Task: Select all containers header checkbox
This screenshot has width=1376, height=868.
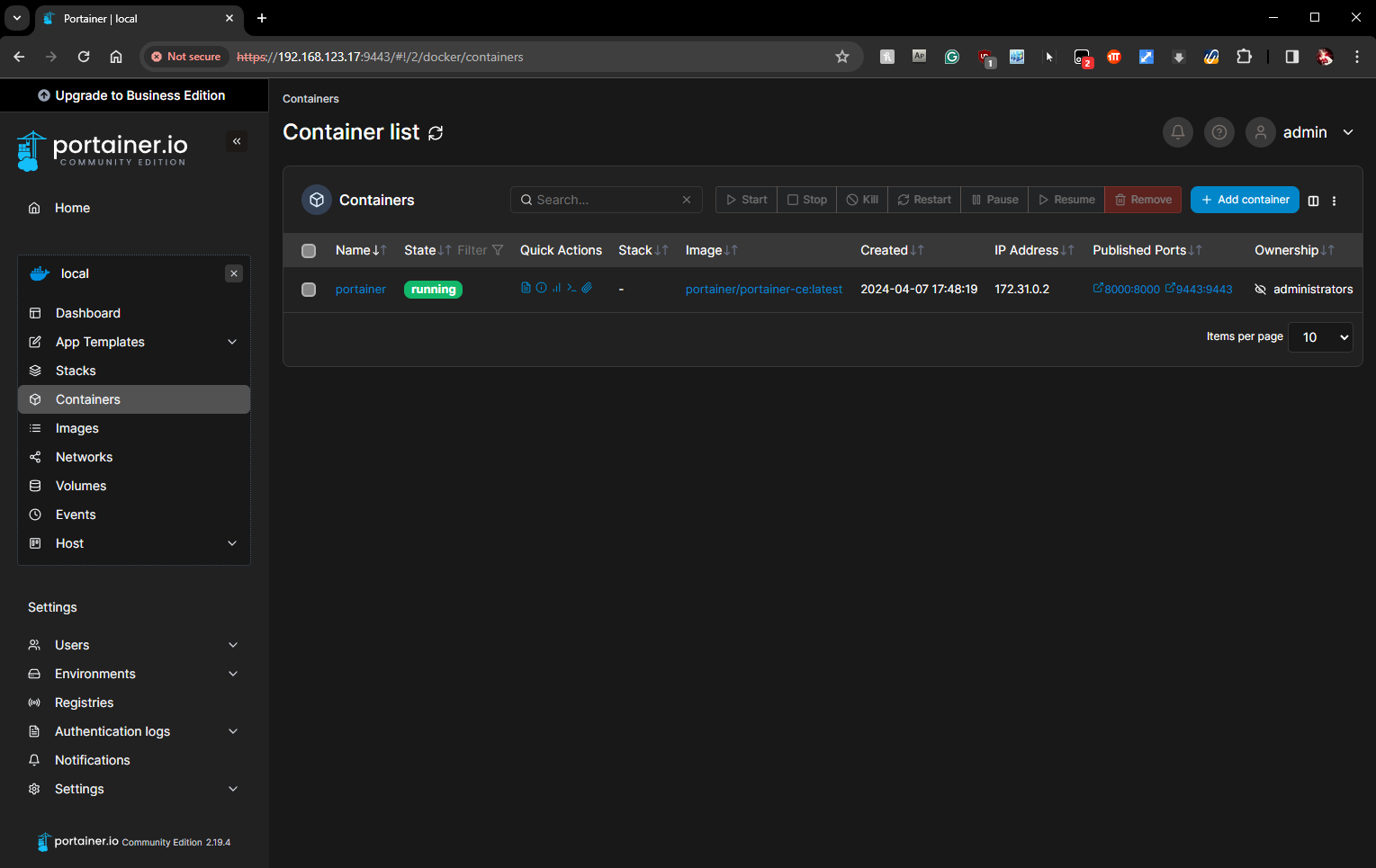Action: [x=309, y=251]
